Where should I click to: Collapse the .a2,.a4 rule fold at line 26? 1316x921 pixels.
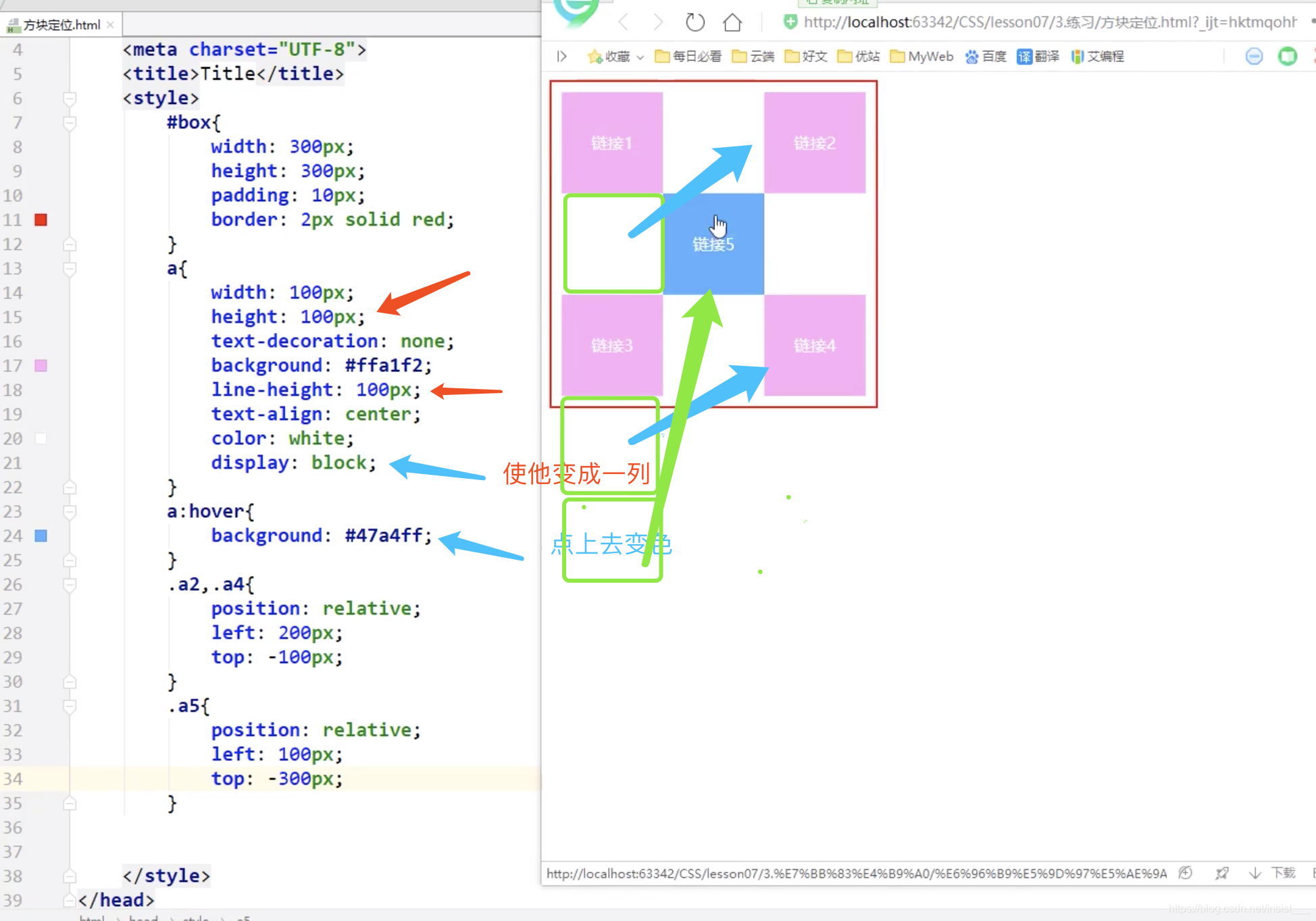[x=70, y=585]
